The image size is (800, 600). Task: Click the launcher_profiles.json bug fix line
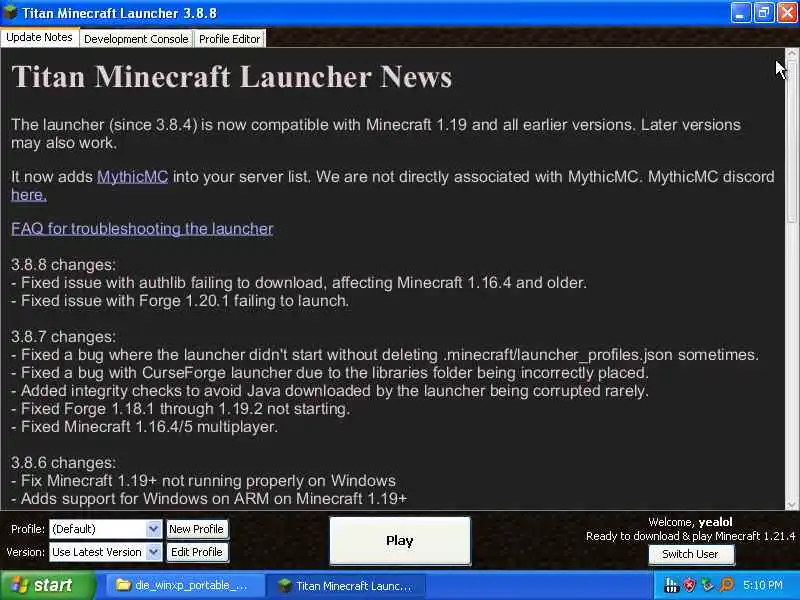click(x=385, y=355)
